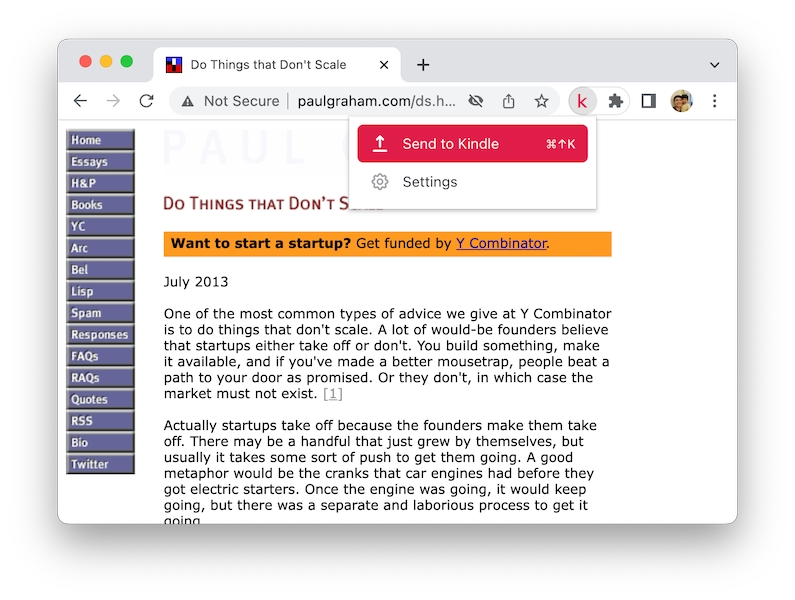The image size is (795, 600).
Task: Click the Not Secure warning indicator
Action: coord(231,101)
